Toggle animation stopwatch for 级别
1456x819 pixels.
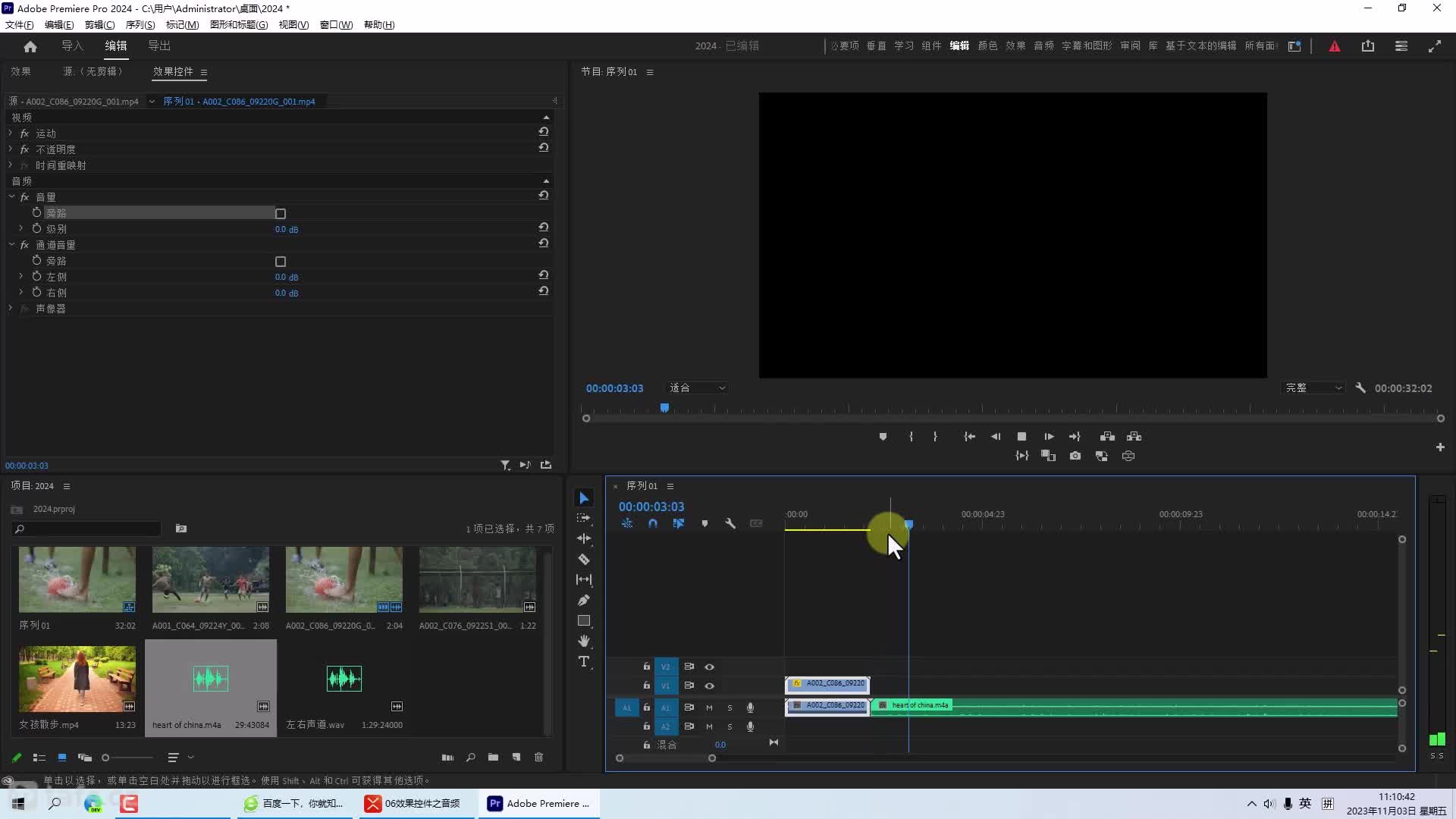(x=36, y=228)
